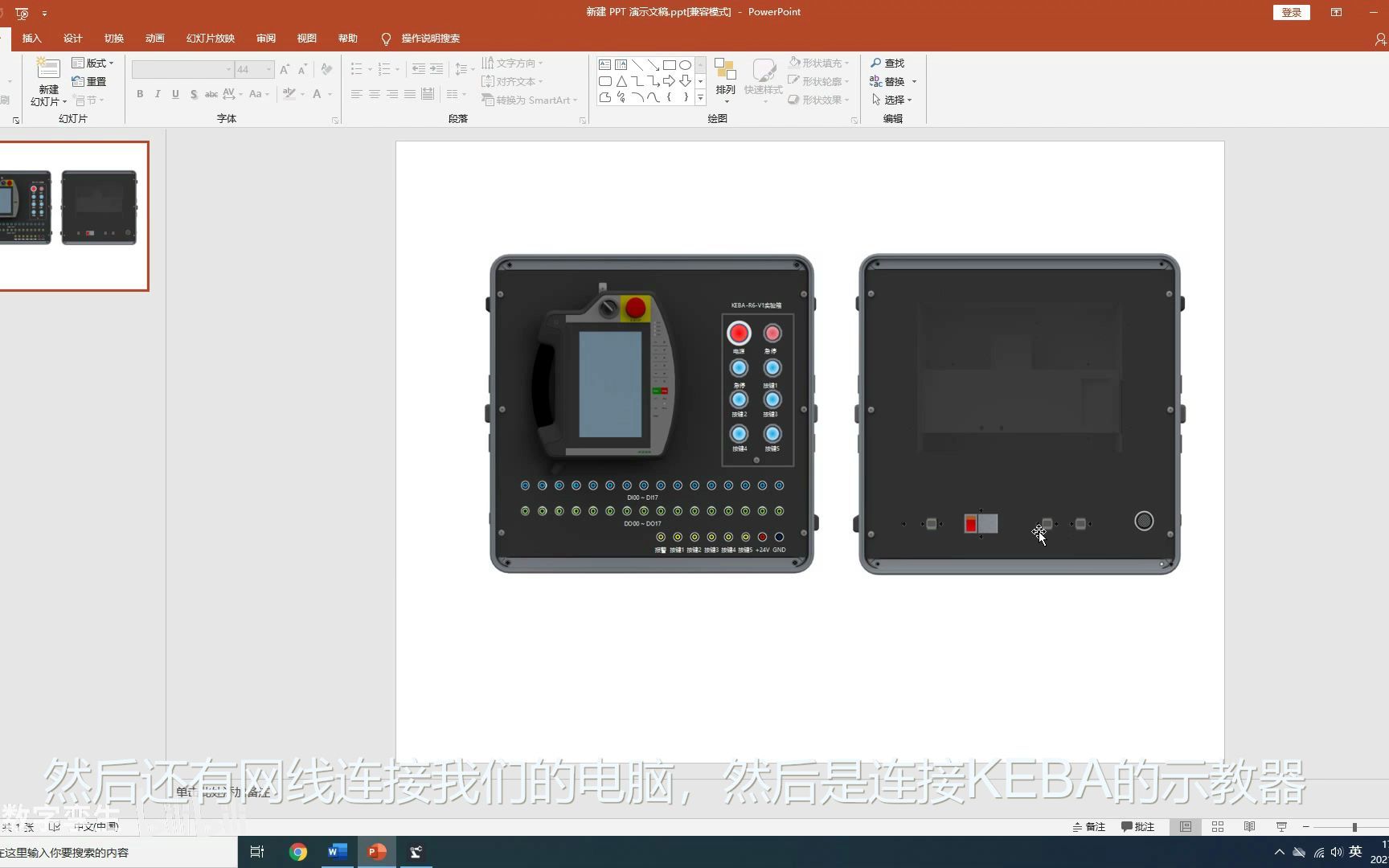The image size is (1389, 868).
Task: Convert to SmartArt
Action: (x=530, y=100)
